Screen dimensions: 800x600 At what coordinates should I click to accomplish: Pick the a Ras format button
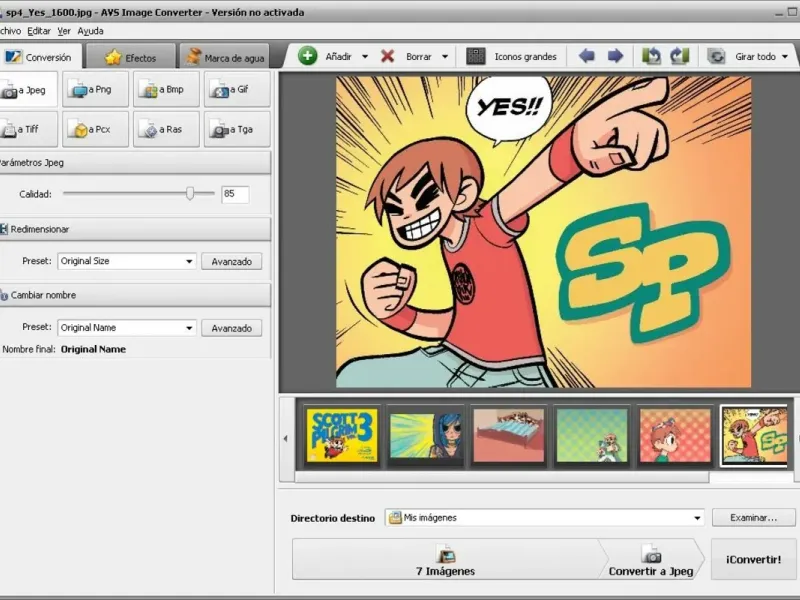point(166,130)
